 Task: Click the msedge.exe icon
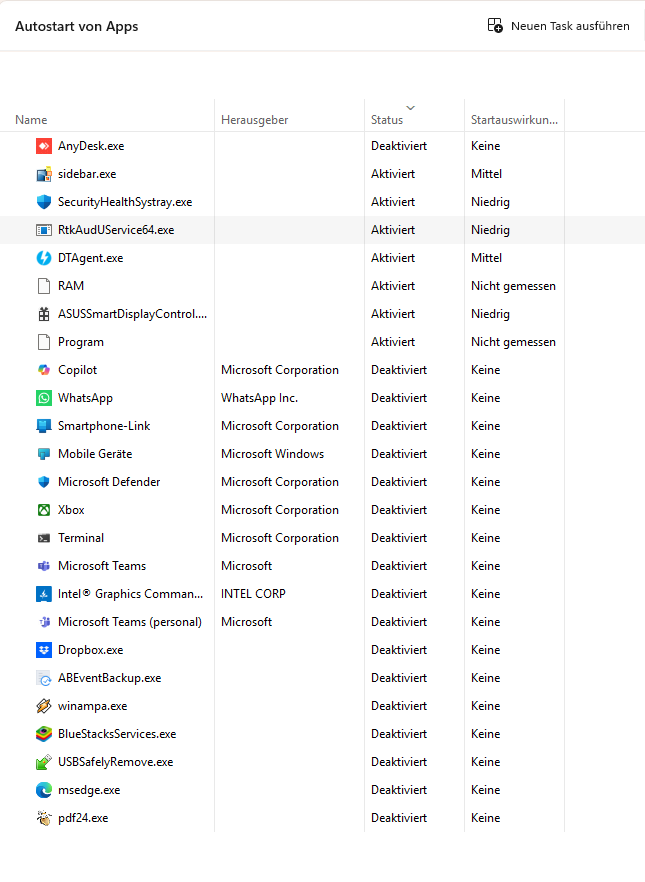pos(44,790)
